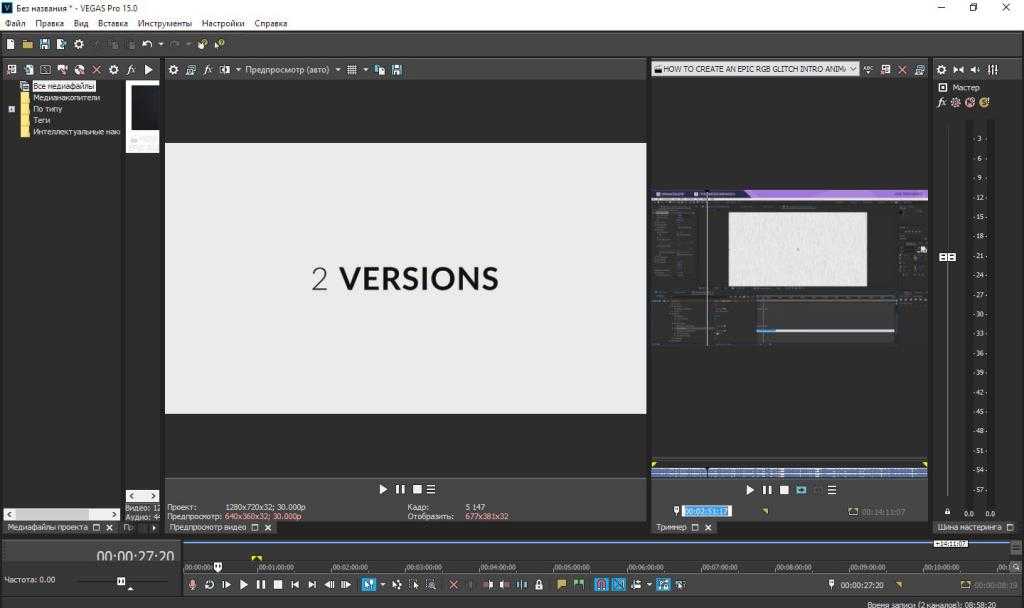Screen dimensions: 1024x608
Task: Save snapshot of video preview to file
Action: click(x=397, y=70)
